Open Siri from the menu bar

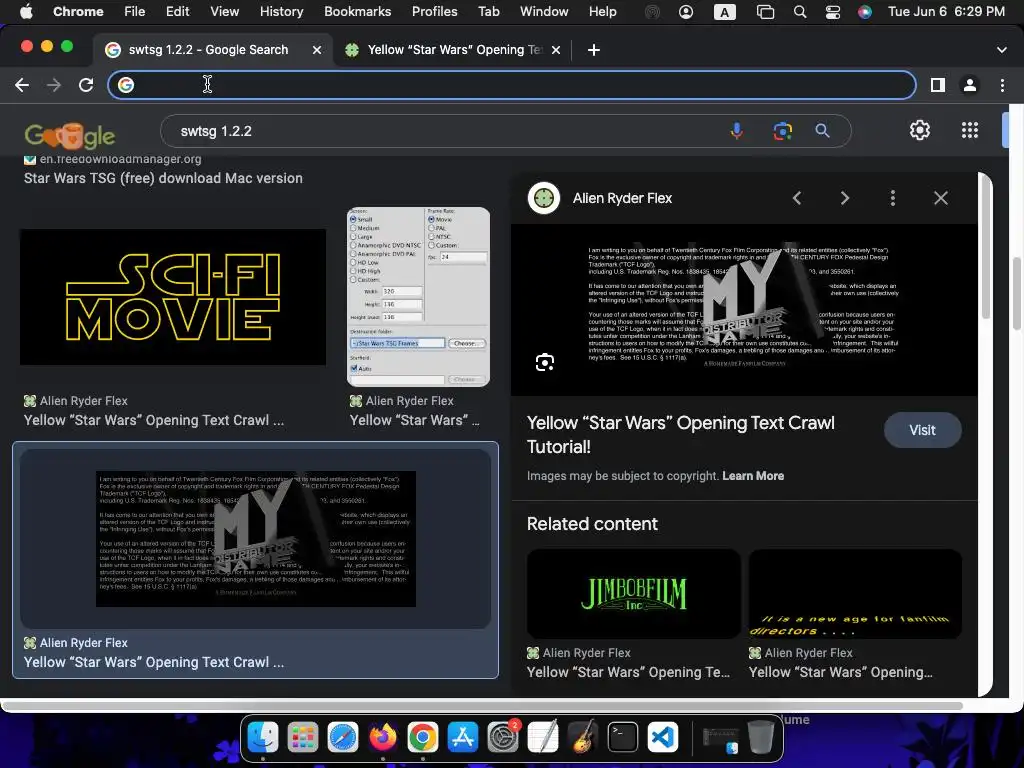pos(865,12)
